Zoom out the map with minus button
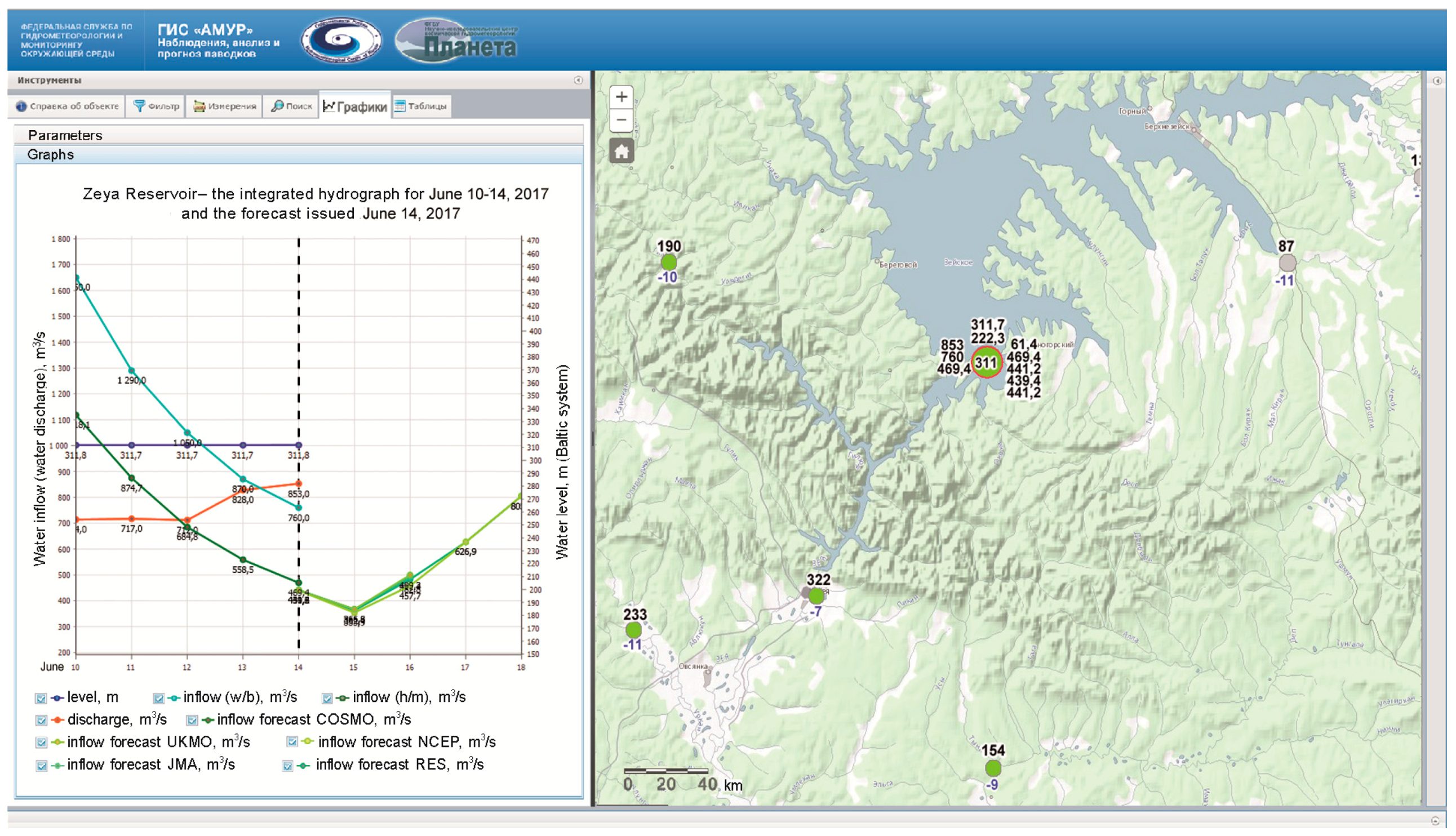The image size is (1456, 836). (621, 121)
